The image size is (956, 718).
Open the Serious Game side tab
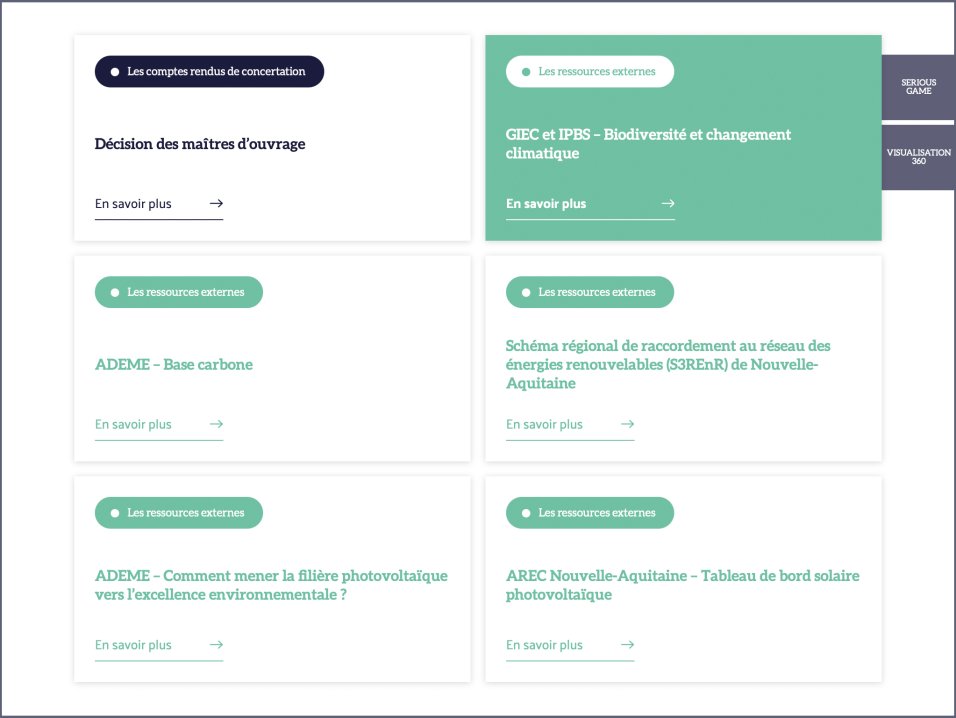[918, 87]
